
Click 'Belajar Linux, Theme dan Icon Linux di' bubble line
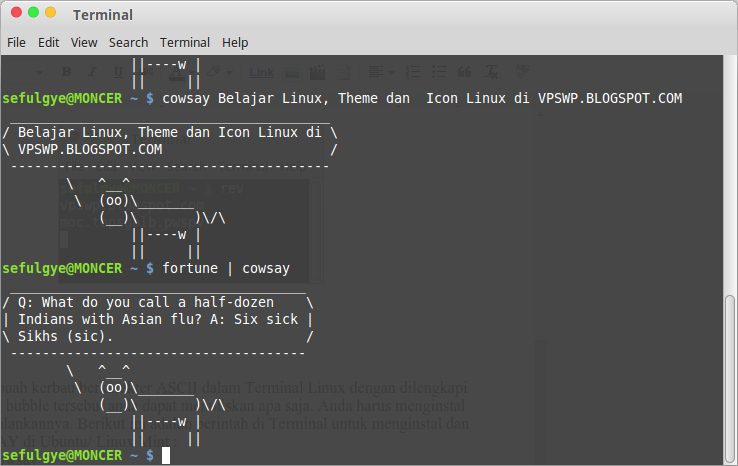click(169, 132)
